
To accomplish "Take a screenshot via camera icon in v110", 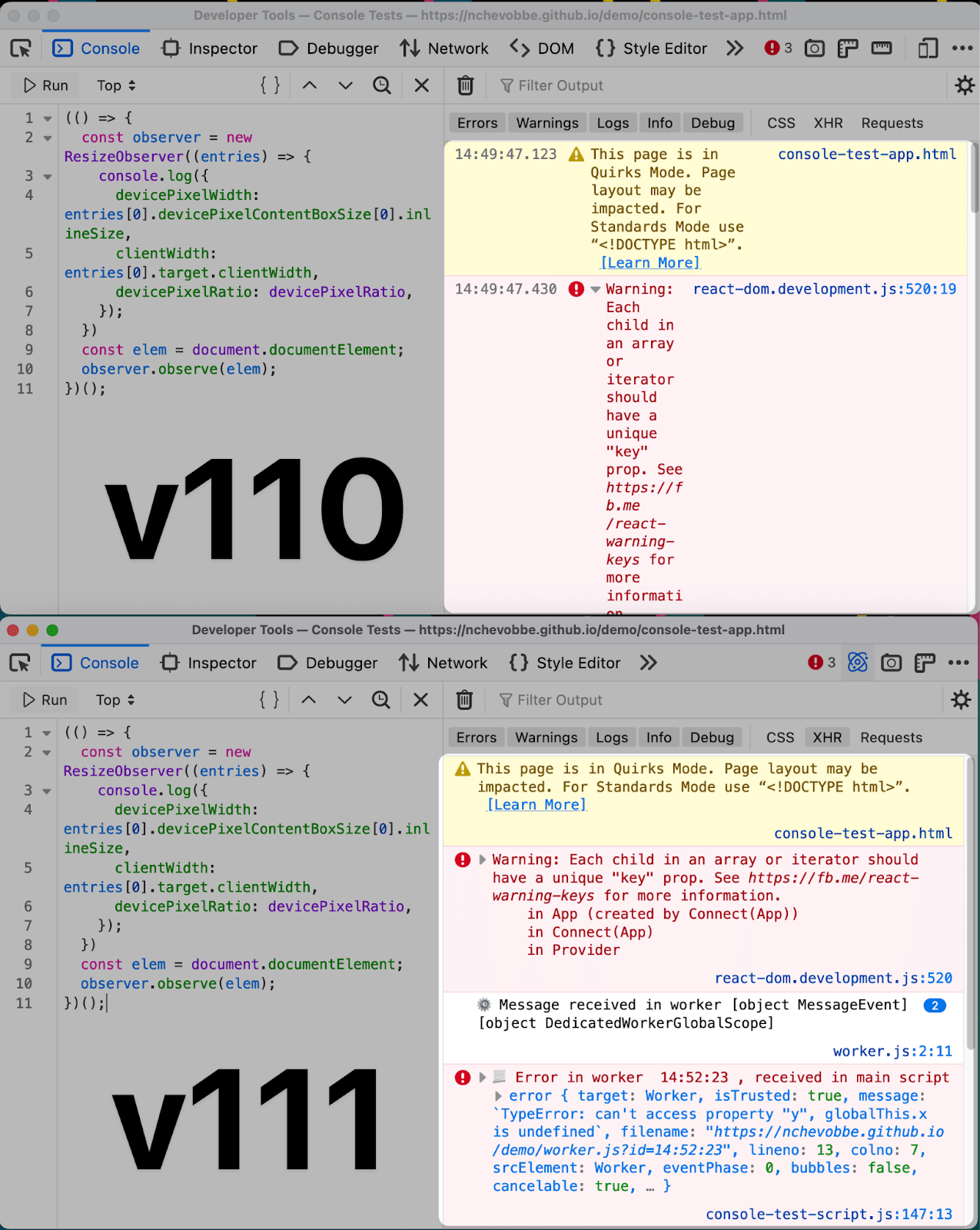I will pyautogui.click(x=815, y=48).
